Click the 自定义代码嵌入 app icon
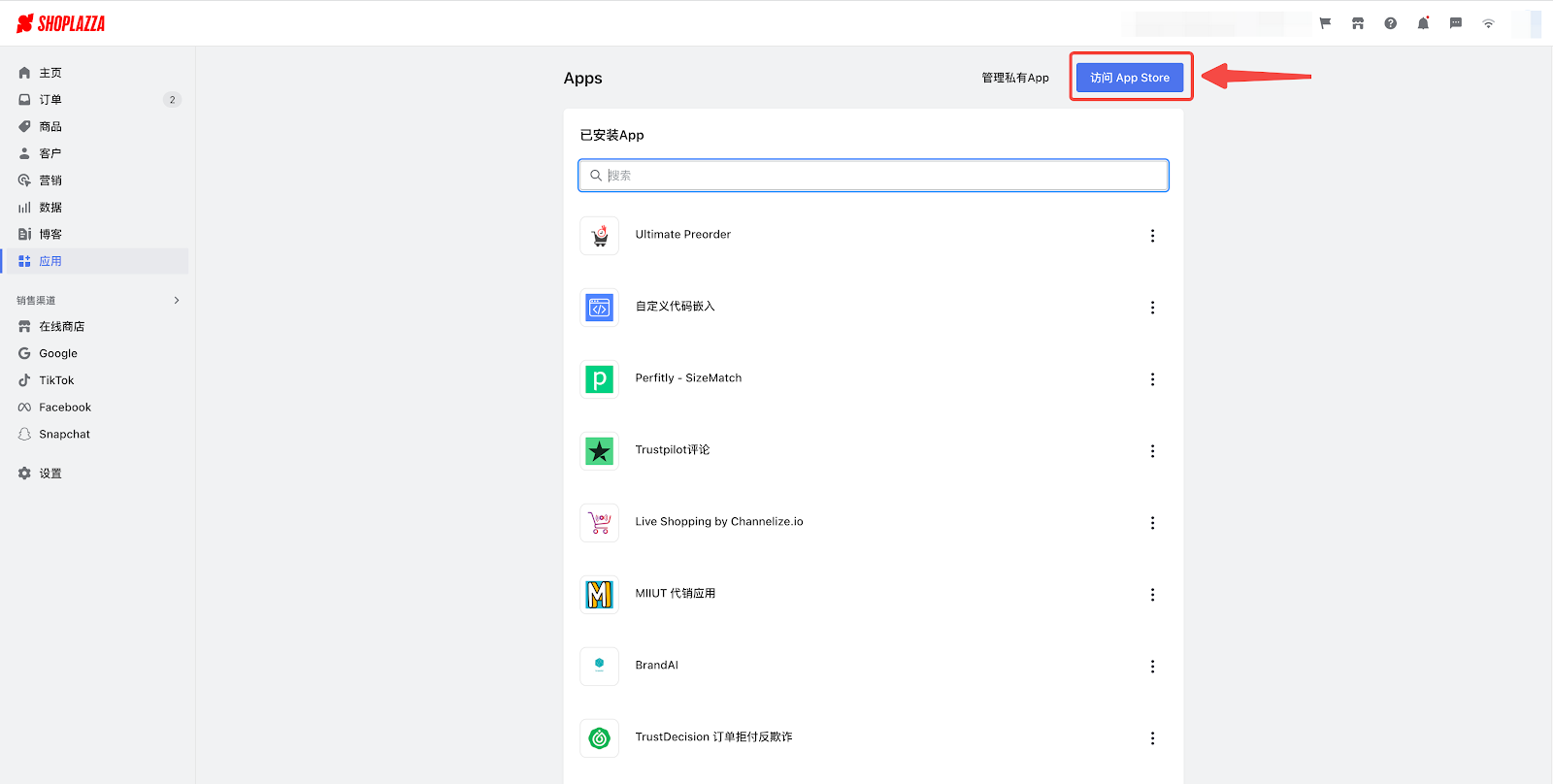 (599, 308)
